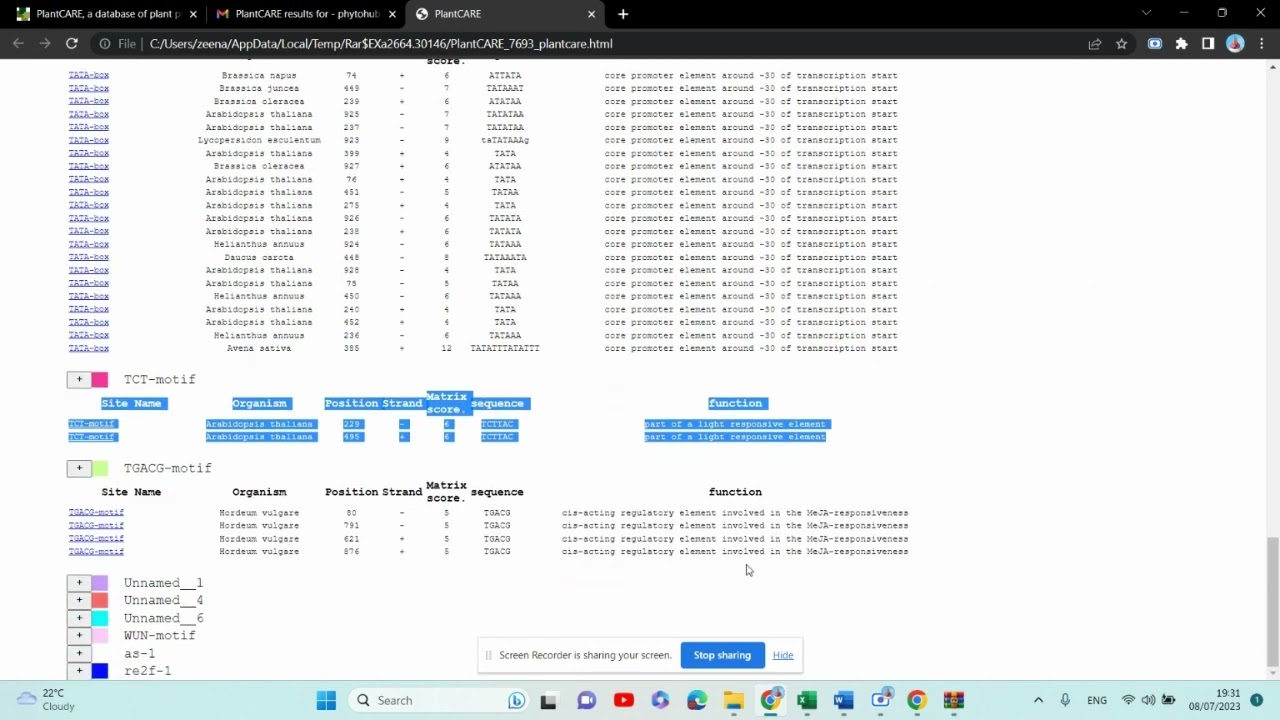The image size is (1280, 720).
Task: Open TGACG-motif link at position 876
Action: pos(96,552)
